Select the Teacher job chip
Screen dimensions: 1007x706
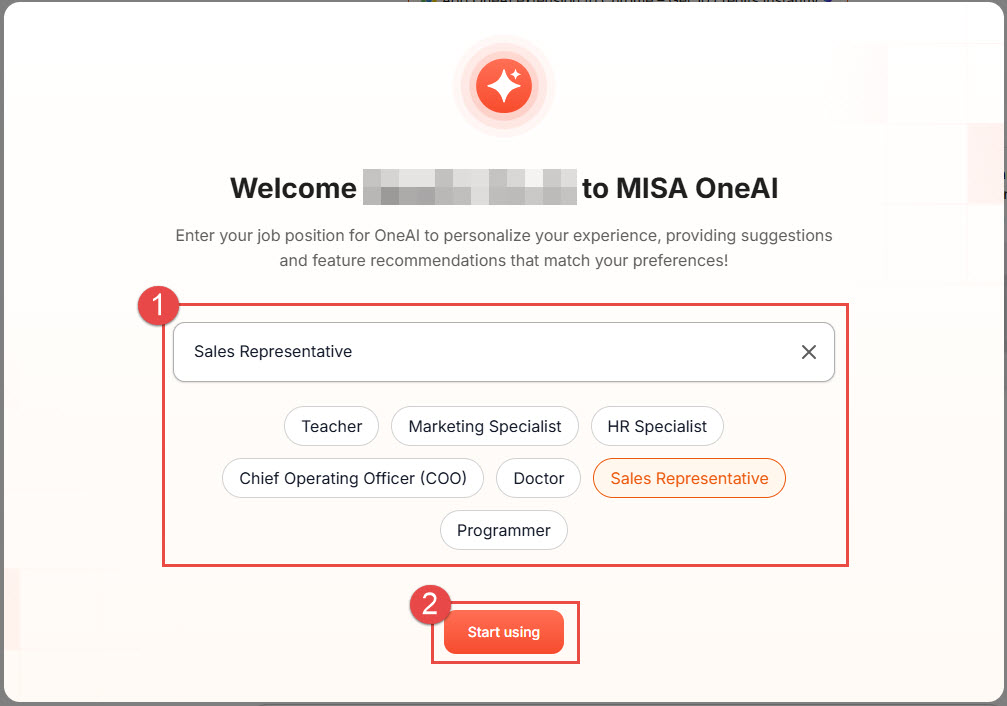coord(331,426)
